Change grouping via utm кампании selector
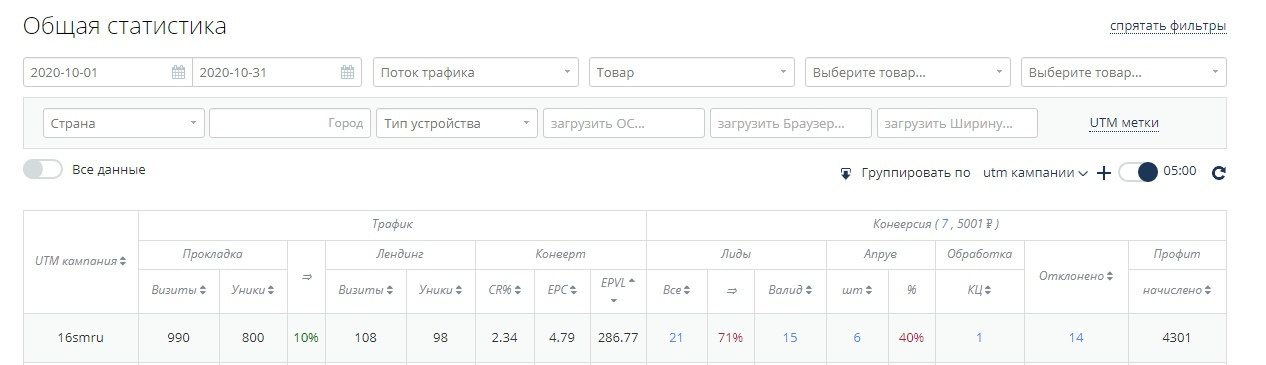The height and width of the screenshot is (365, 1266). (1035, 173)
